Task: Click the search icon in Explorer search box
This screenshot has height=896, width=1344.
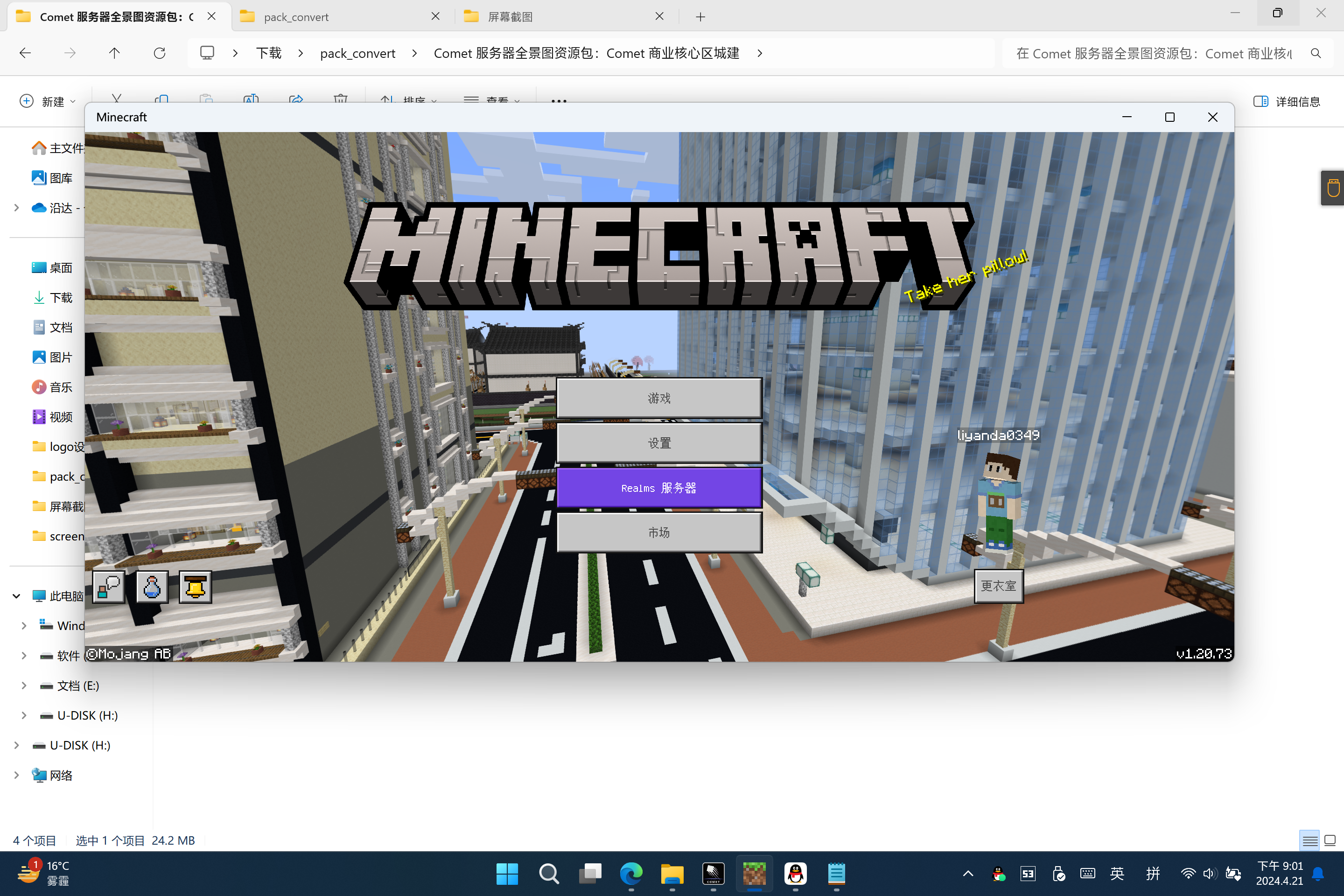Action: (1316, 53)
